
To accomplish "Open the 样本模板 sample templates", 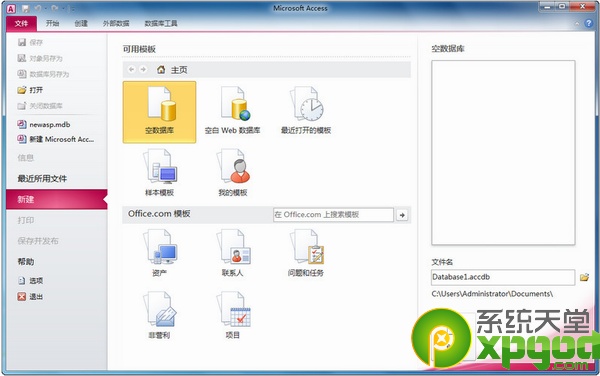I will pyautogui.click(x=159, y=173).
